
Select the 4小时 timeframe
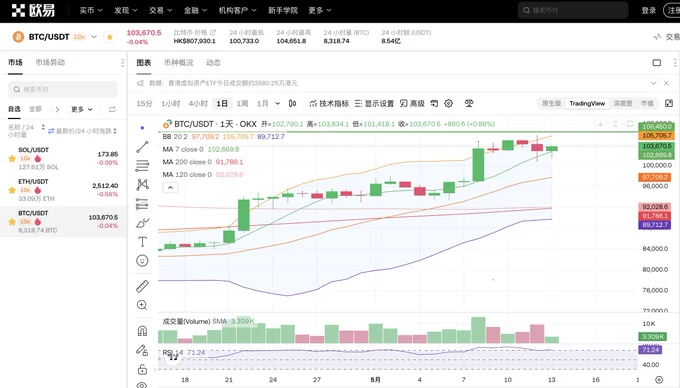pos(198,103)
